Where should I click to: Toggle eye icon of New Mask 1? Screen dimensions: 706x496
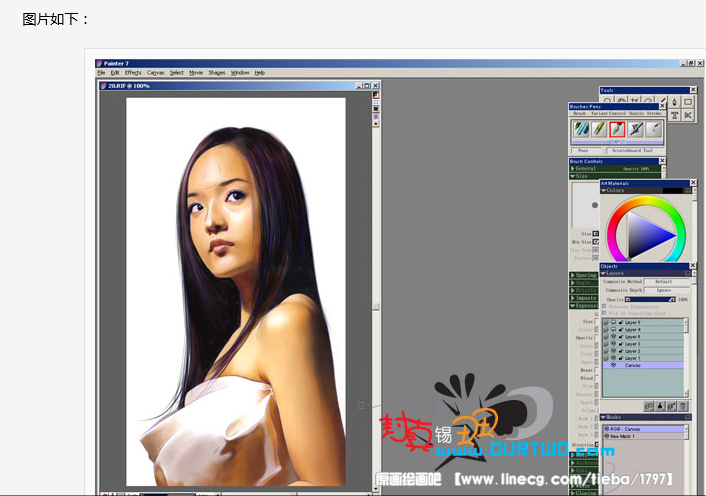pos(606,436)
